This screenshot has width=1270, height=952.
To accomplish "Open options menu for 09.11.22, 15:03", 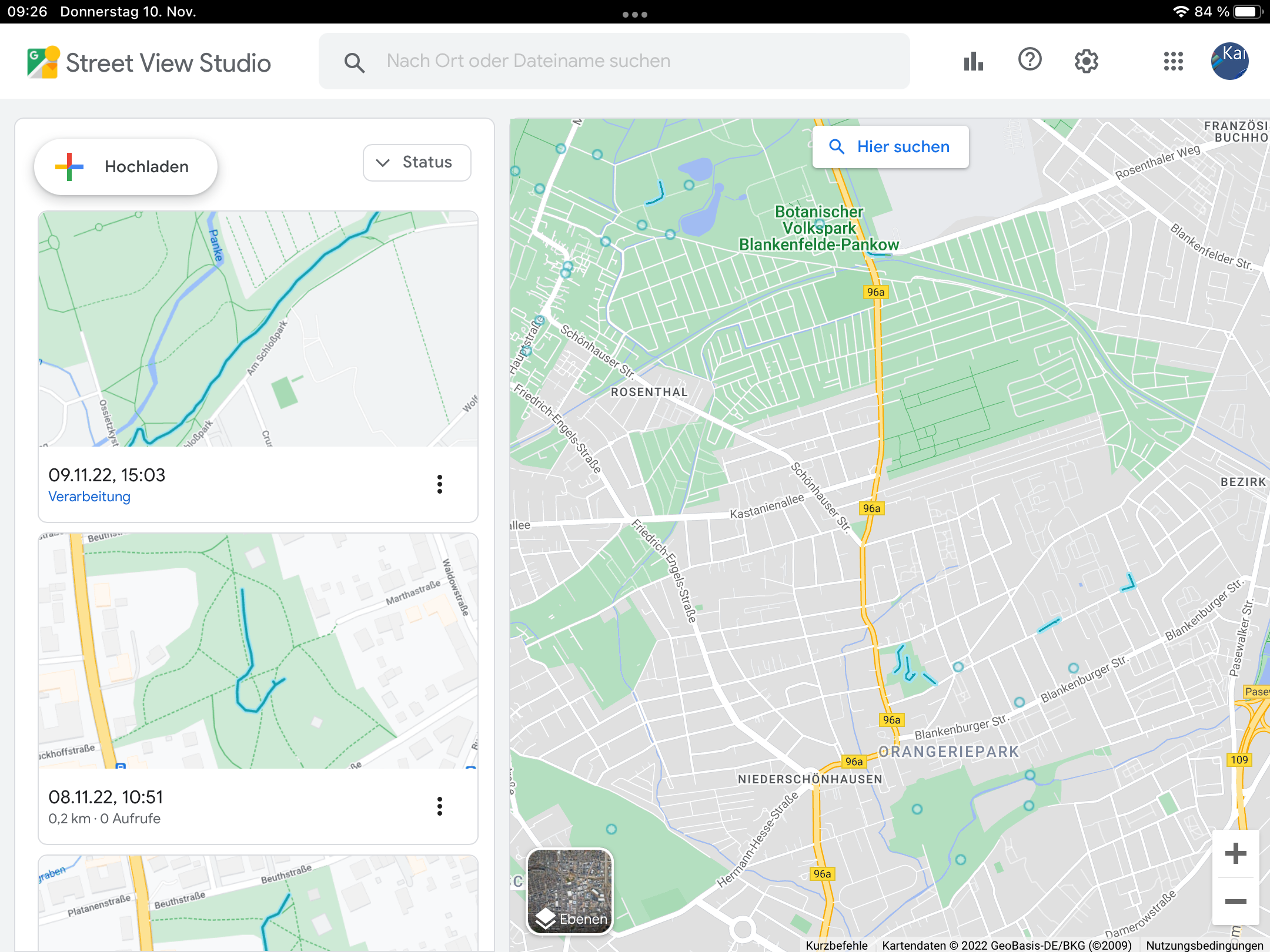I will click(440, 484).
